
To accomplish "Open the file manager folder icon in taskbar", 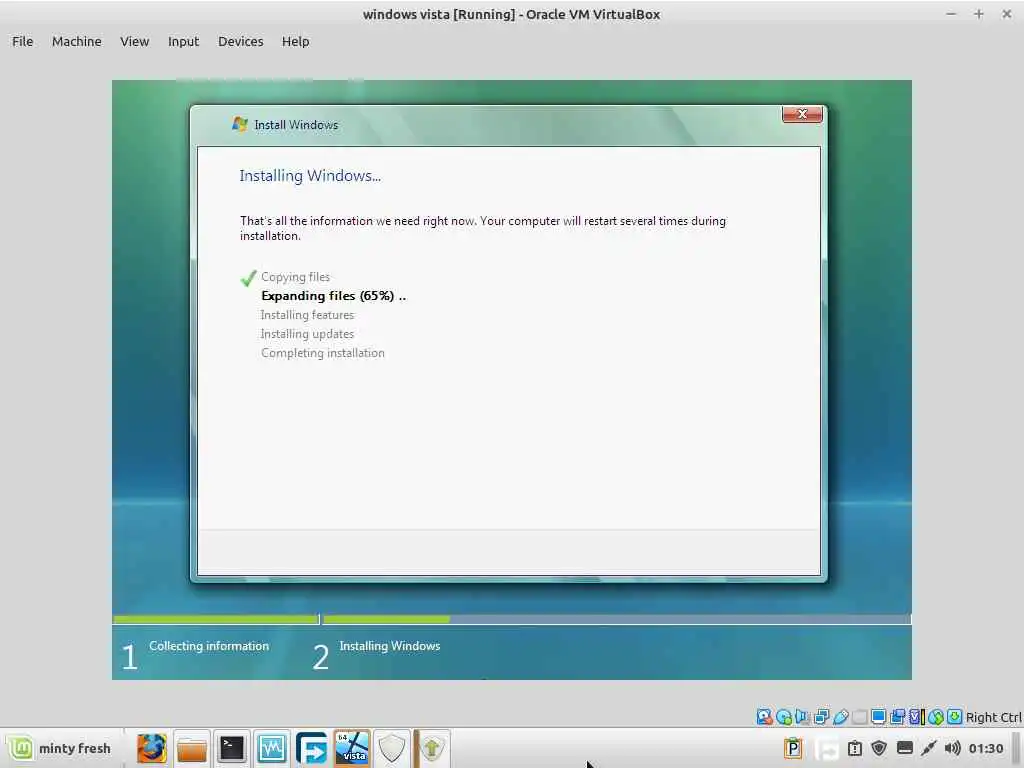I will (192, 748).
